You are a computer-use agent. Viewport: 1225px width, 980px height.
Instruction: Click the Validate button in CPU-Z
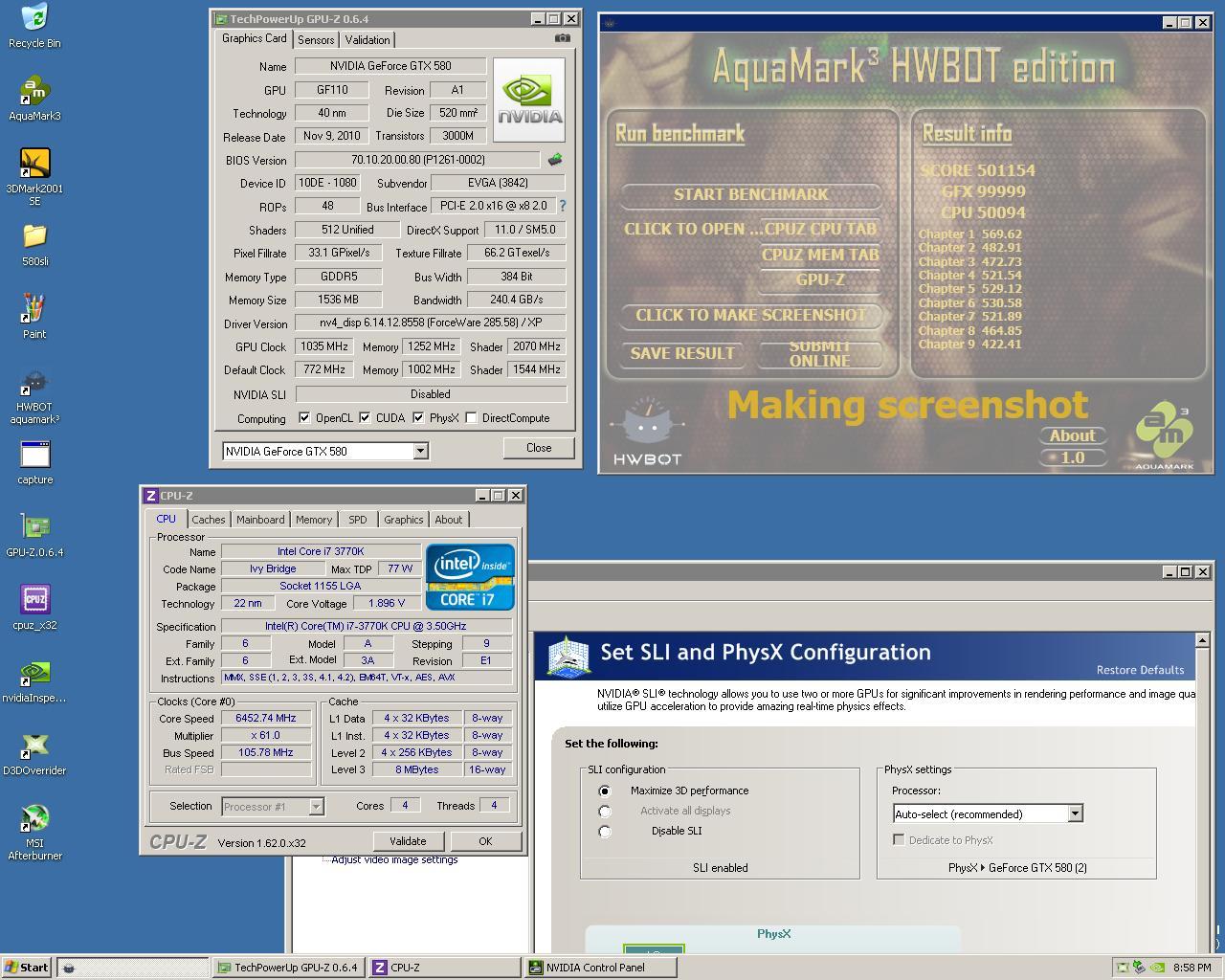coord(408,841)
